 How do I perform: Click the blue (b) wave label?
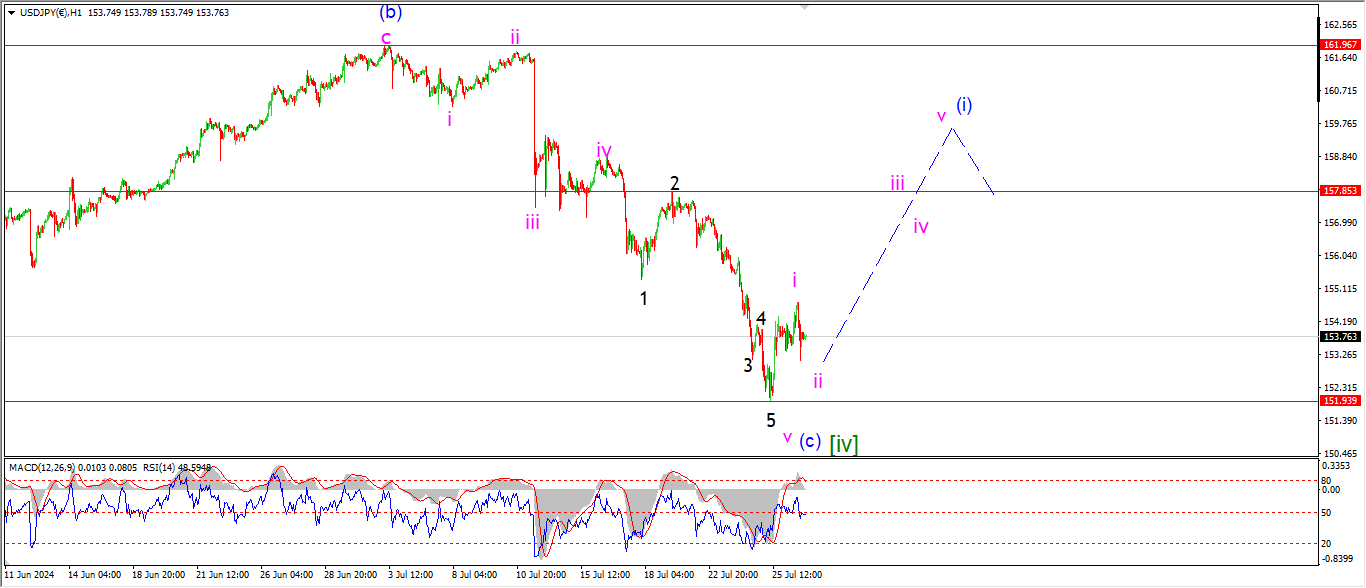[x=391, y=13]
